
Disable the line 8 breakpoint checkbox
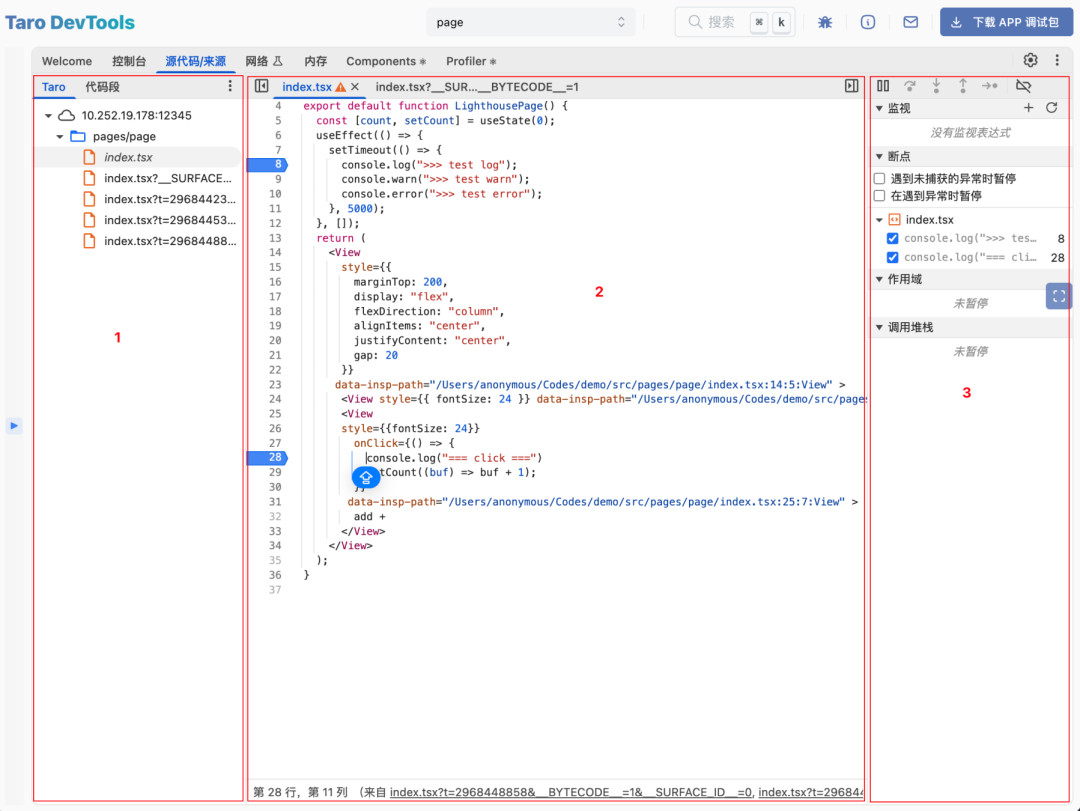(x=893, y=238)
